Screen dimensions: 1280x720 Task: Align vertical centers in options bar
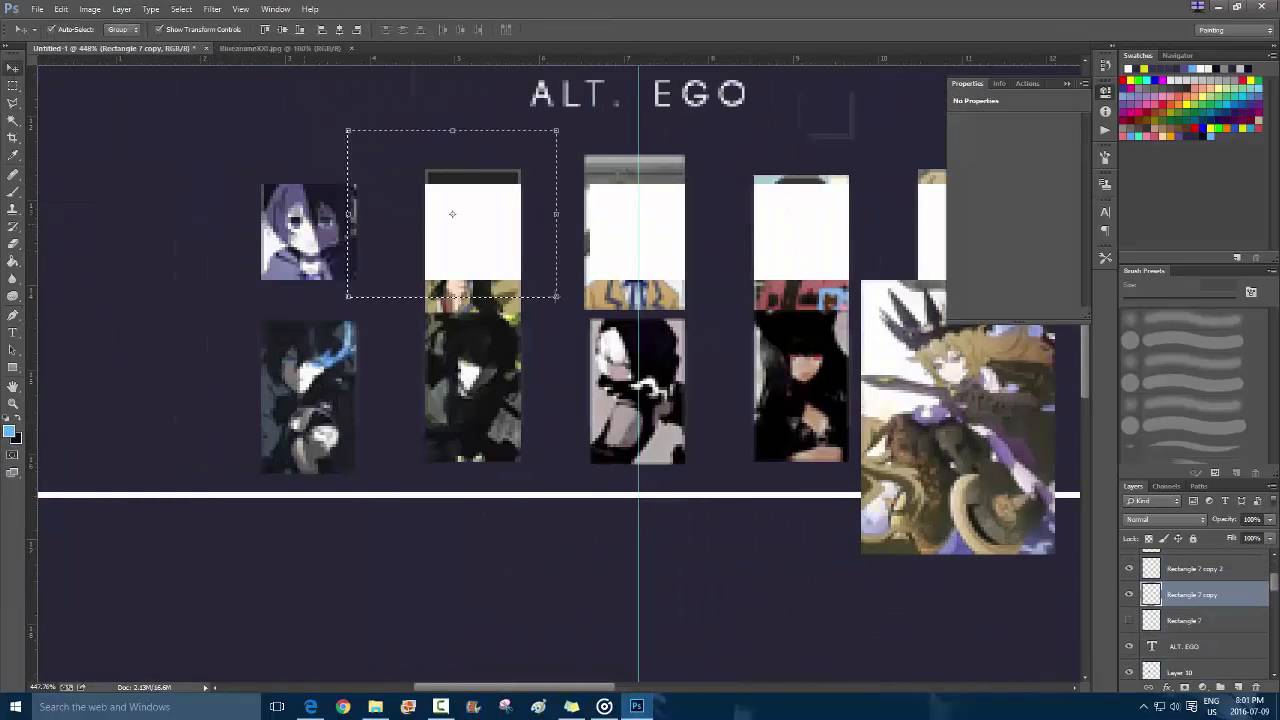coord(282,30)
